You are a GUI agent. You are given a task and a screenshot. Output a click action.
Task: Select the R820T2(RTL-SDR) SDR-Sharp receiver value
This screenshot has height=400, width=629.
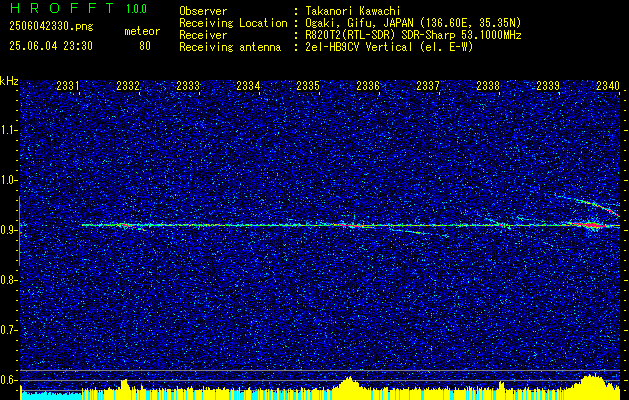coord(413,35)
